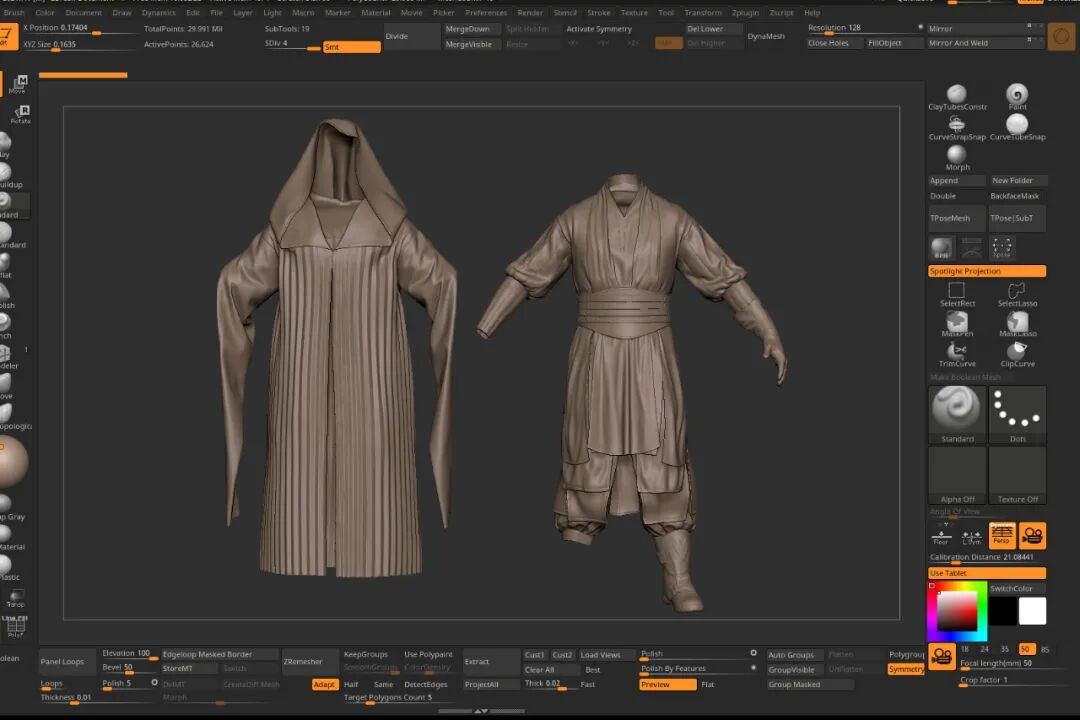Open the Dots stroke type picker
The width and height of the screenshot is (1080, 720).
tap(1017, 413)
